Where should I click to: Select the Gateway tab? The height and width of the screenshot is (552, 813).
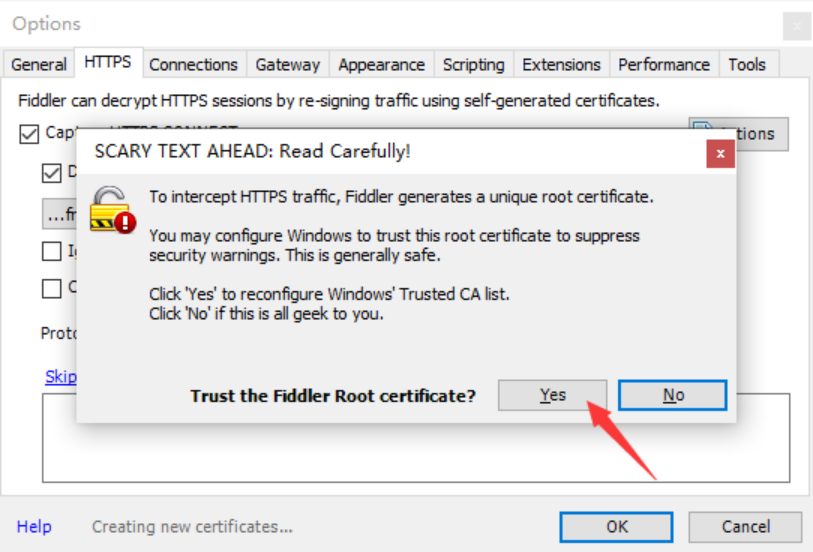coord(287,64)
